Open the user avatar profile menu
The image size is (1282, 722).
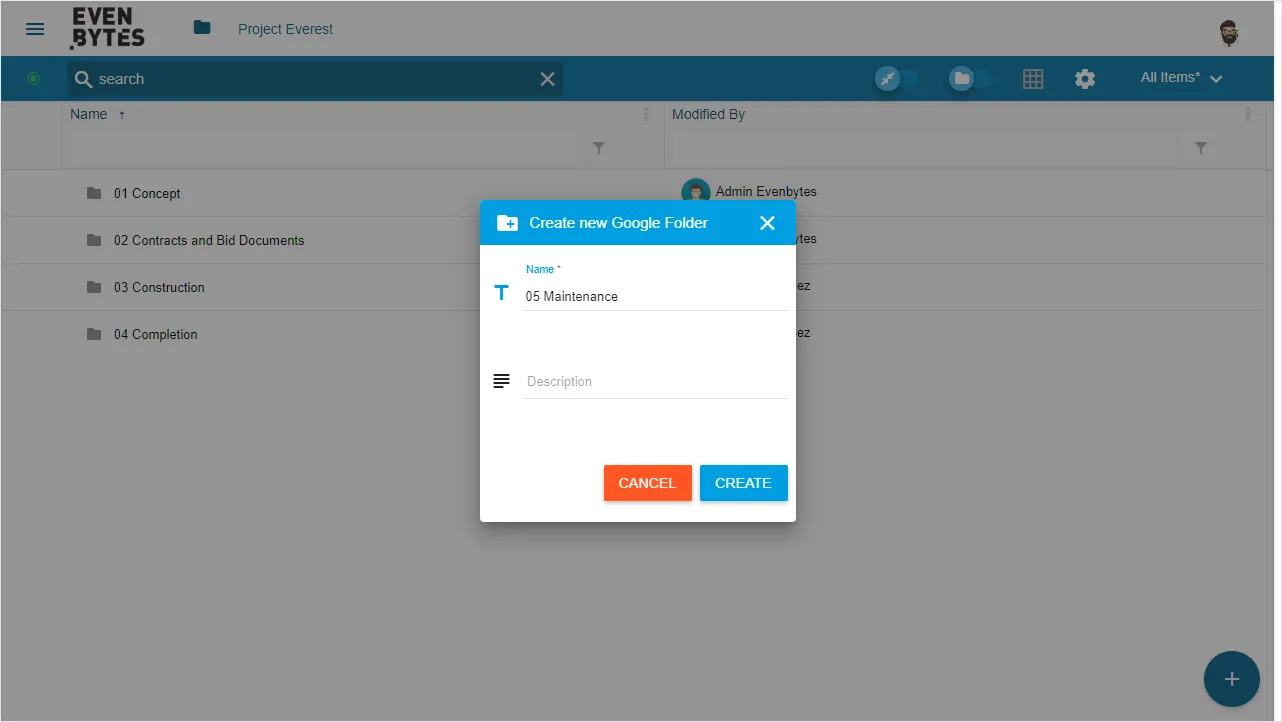(1230, 33)
